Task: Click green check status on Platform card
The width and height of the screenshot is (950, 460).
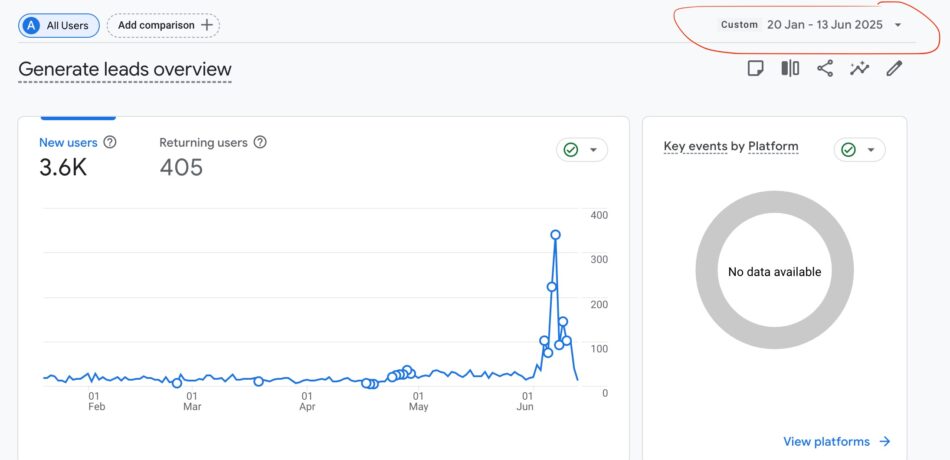Action: (x=849, y=150)
